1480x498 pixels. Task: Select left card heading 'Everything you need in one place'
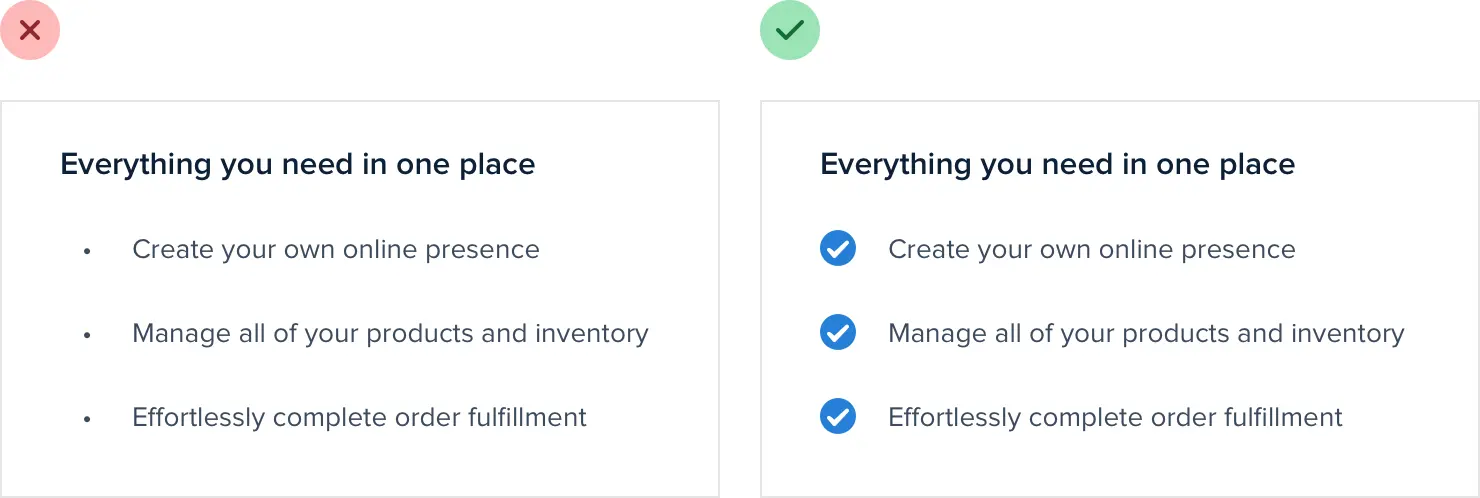pyautogui.click(x=297, y=164)
